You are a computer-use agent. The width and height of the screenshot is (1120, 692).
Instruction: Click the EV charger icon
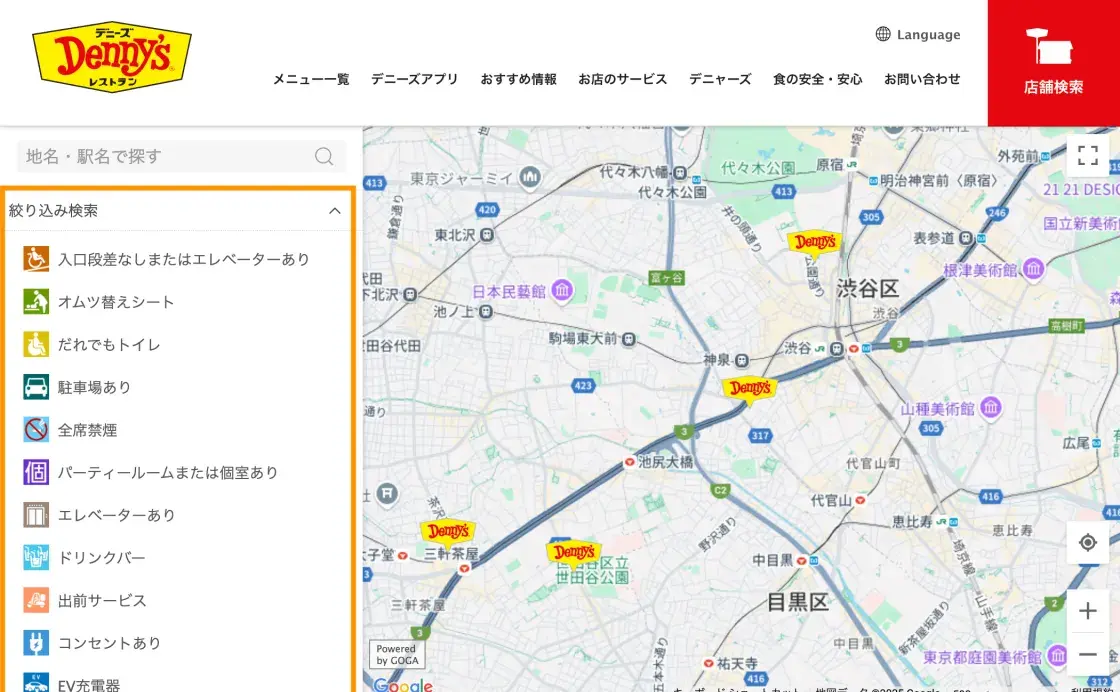click(36, 683)
